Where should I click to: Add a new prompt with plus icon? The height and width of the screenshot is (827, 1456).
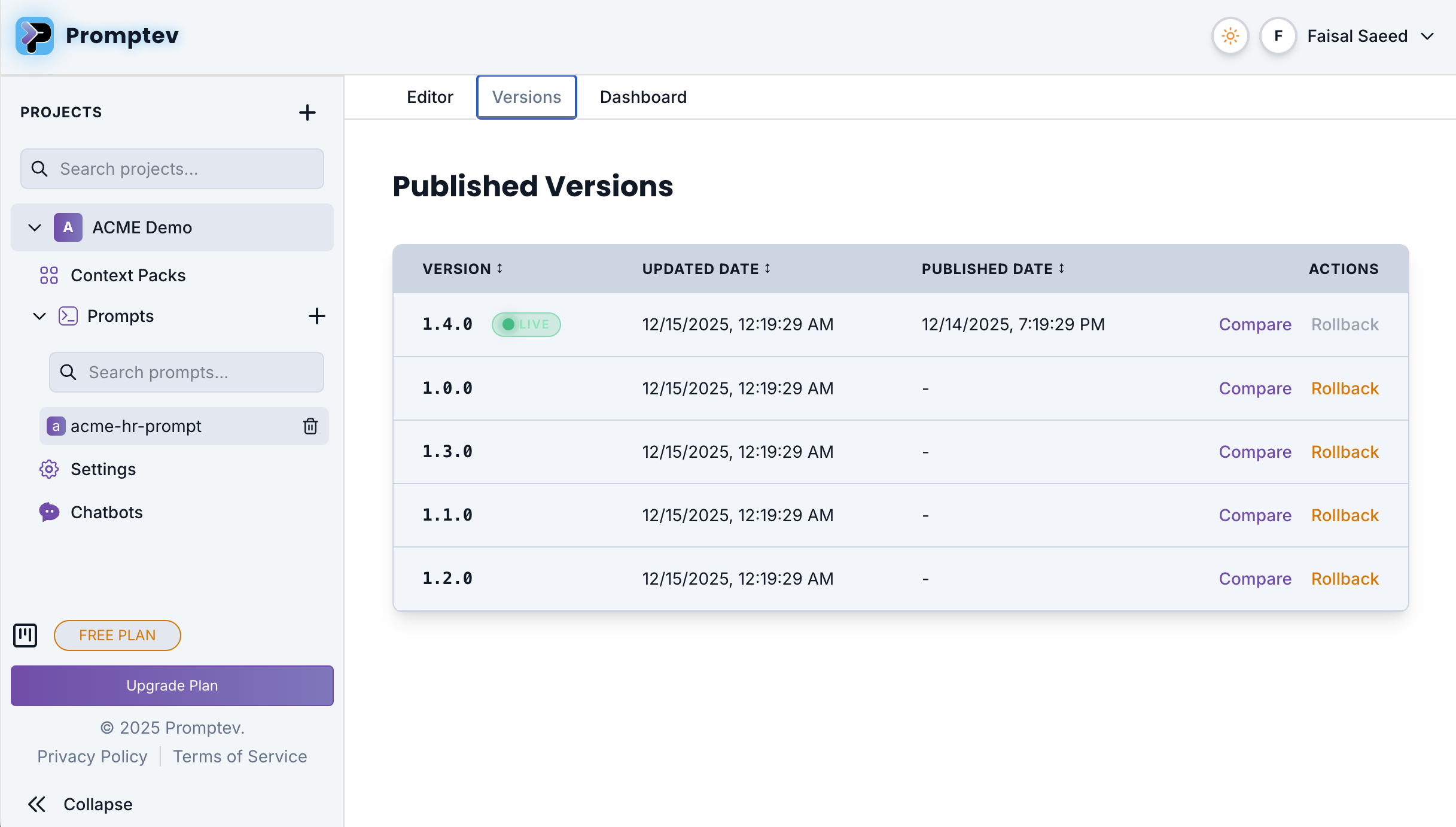[316, 316]
